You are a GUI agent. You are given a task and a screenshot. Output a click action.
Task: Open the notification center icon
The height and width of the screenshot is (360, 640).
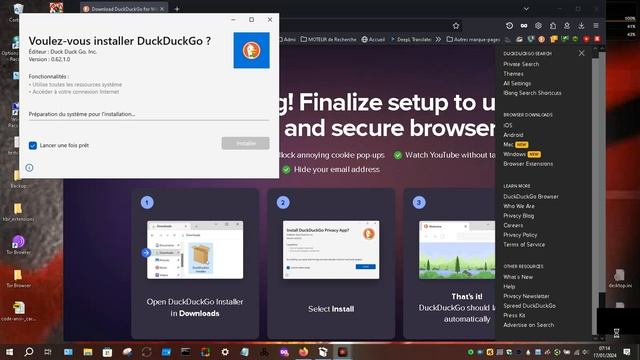click(x=627, y=352)
